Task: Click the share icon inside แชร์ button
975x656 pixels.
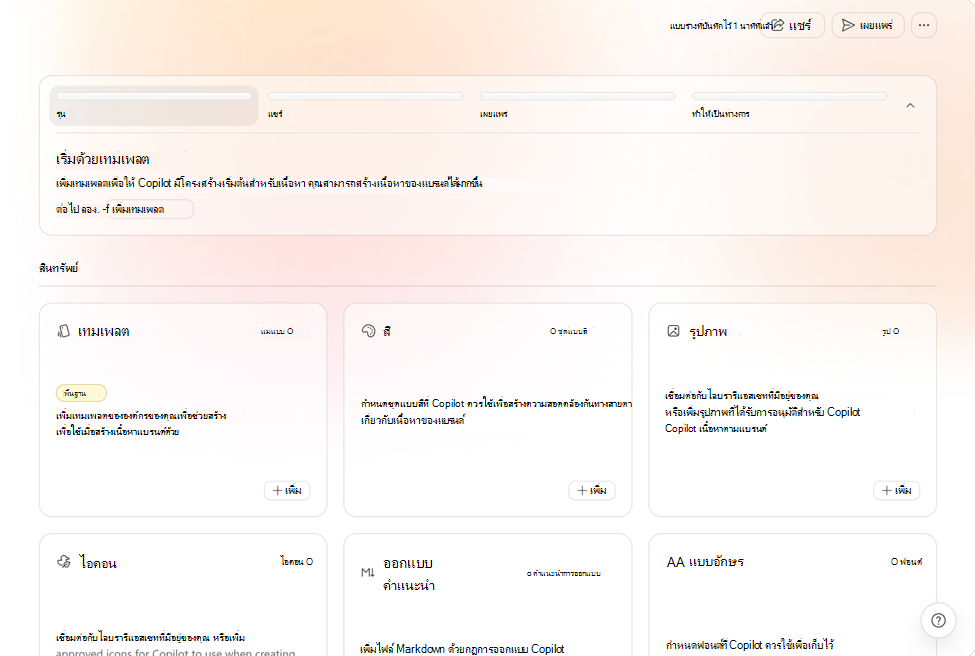Action: (778, 25)
